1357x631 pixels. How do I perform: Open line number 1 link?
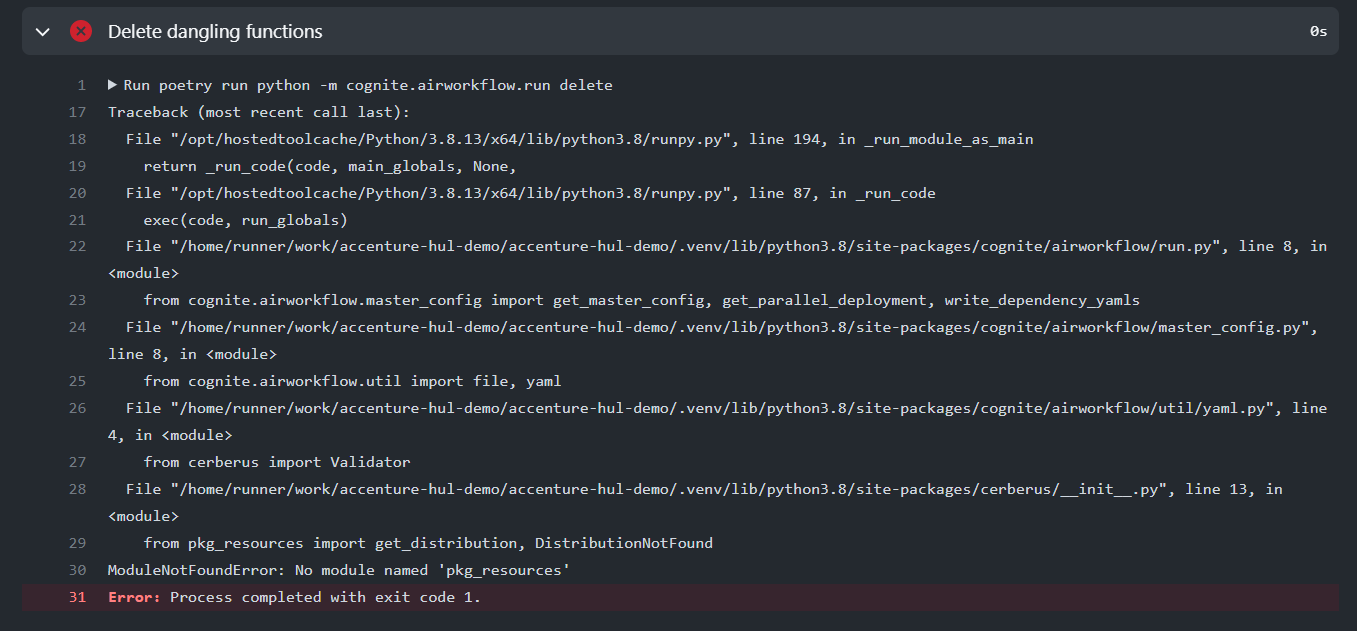(81, 85)
